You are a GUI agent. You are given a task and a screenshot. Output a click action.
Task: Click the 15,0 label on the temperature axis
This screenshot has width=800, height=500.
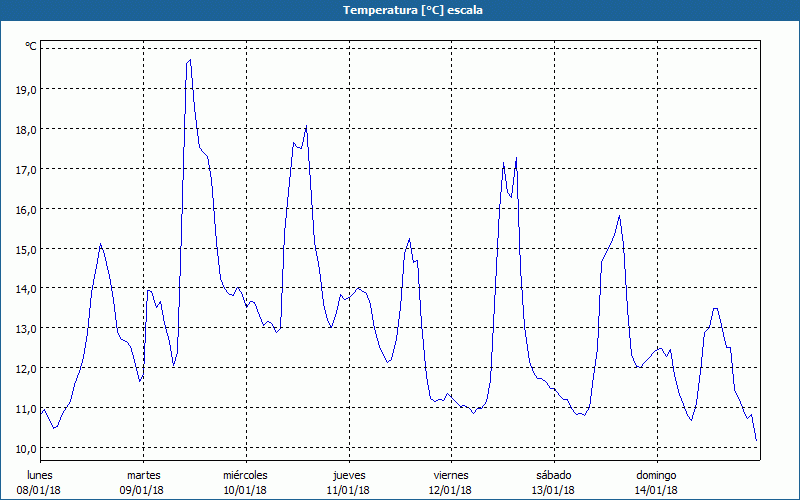point(26,249)
